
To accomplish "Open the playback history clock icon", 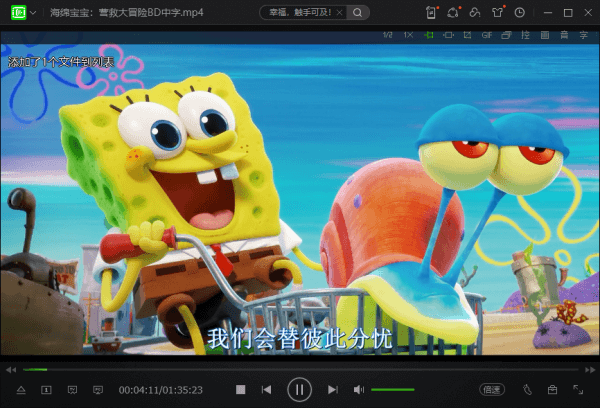I will tap(519, 13).
